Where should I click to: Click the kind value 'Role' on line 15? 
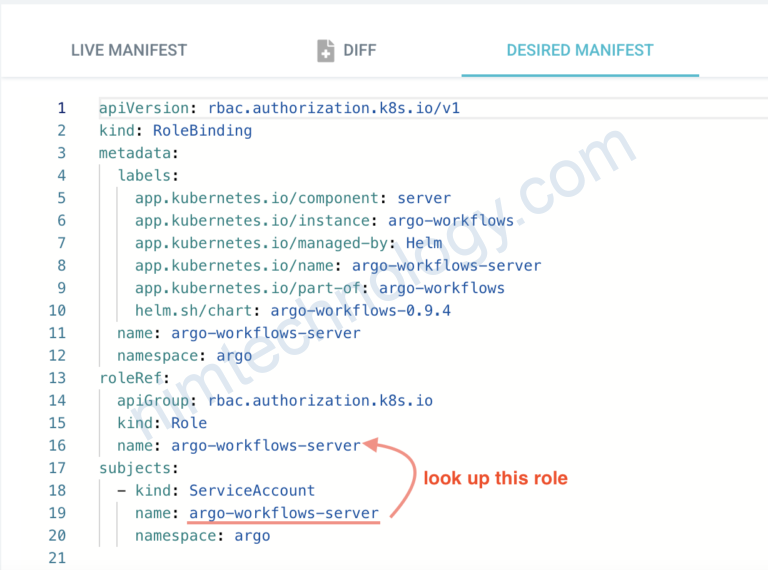[x=189, y=423]
